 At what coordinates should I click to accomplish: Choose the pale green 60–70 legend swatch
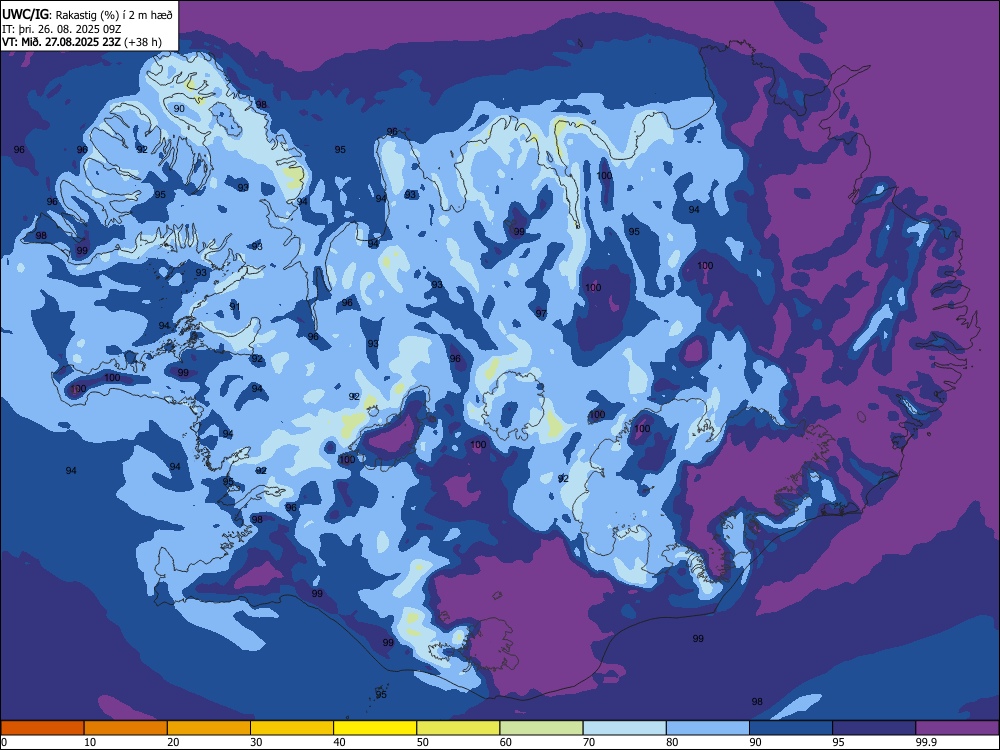pos(541,728)
